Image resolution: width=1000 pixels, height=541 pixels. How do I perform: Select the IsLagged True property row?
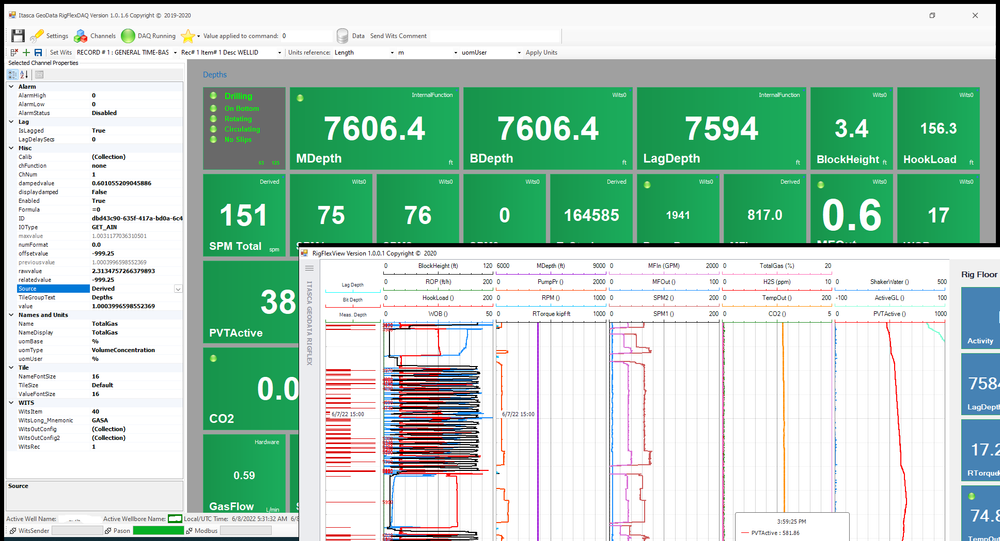[x=99, y=130]
